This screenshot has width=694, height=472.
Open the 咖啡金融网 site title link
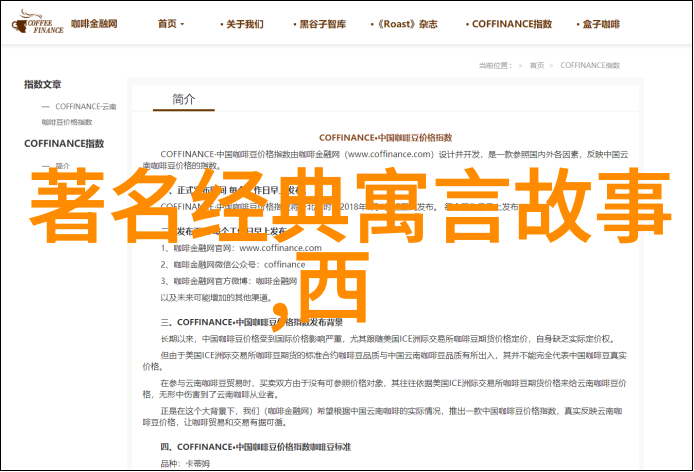94,23
